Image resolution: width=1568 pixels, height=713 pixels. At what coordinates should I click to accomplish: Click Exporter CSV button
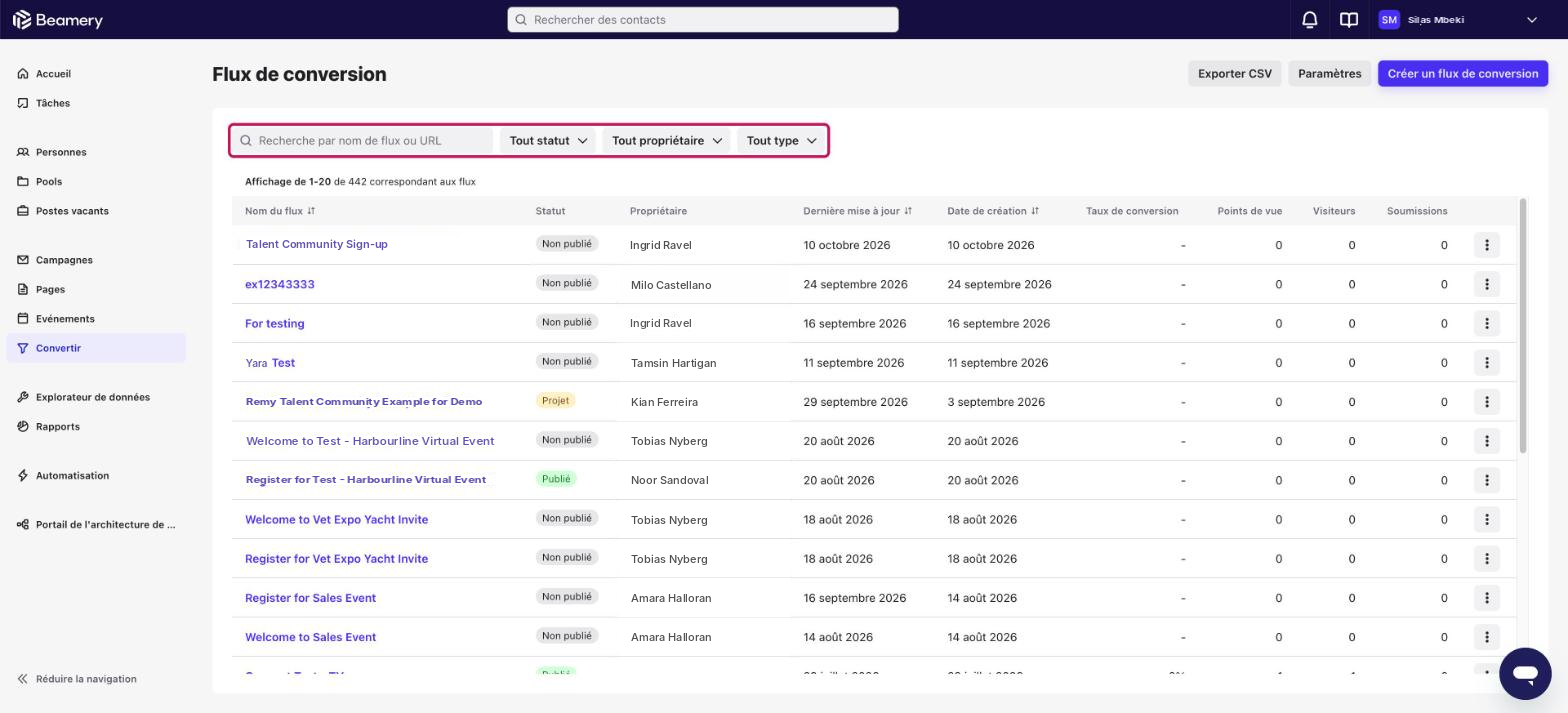pyautogui.click(x=1234, y=74)
